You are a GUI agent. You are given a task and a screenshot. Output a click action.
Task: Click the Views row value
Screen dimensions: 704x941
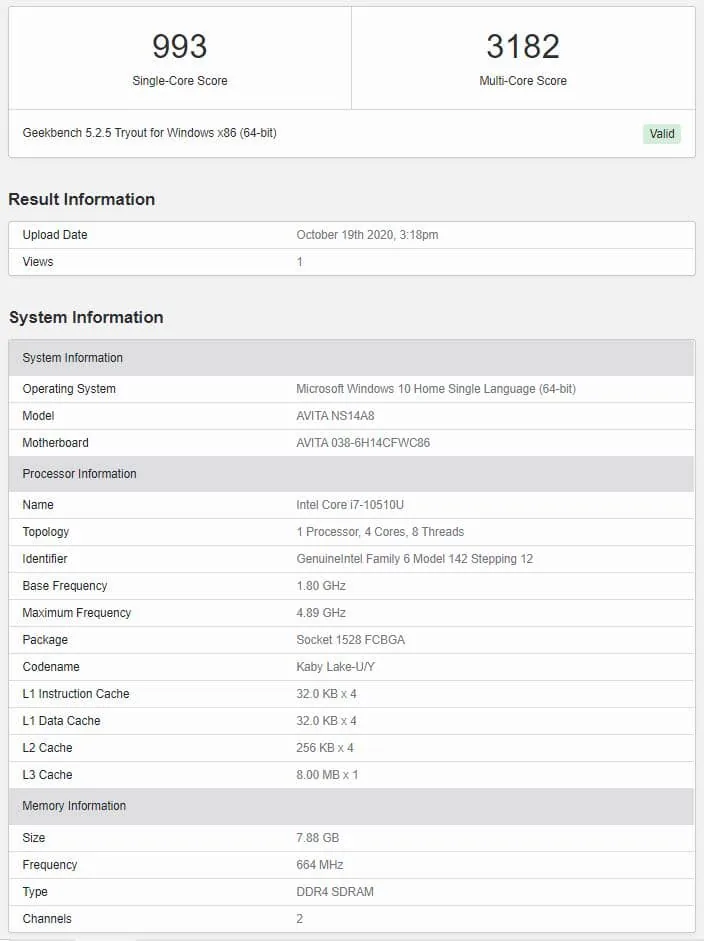pos(299,262)
